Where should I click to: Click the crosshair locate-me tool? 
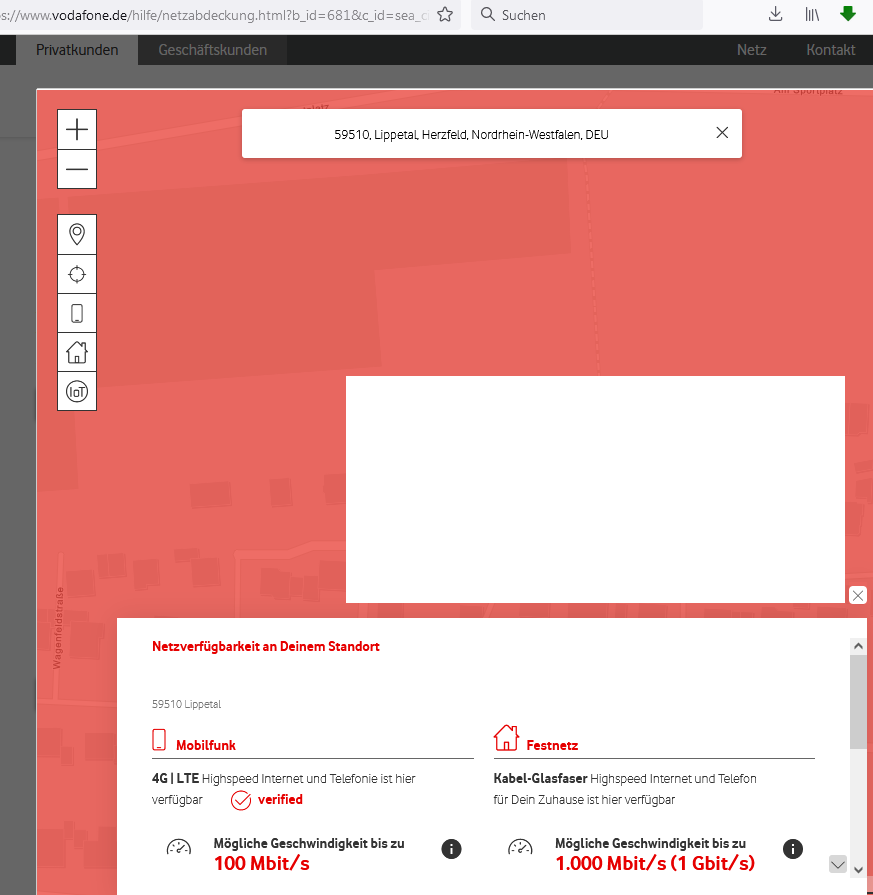tap(77, 275)
